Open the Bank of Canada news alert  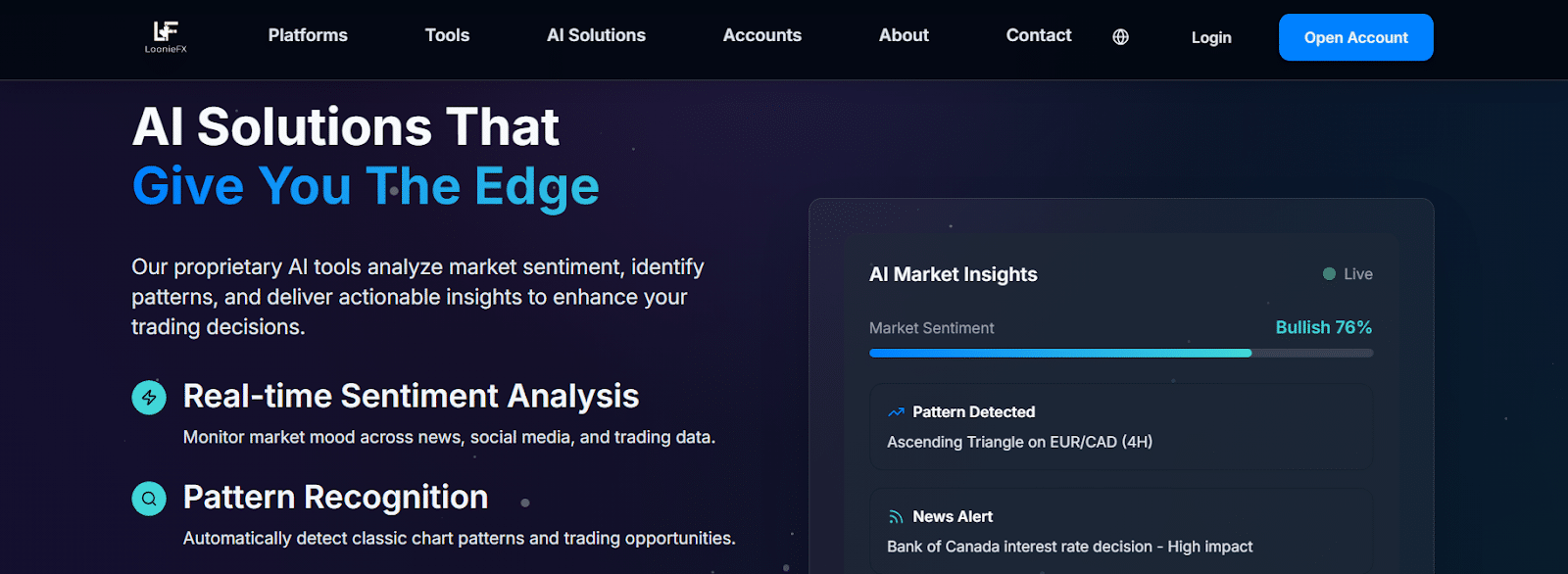[1069, 547]
